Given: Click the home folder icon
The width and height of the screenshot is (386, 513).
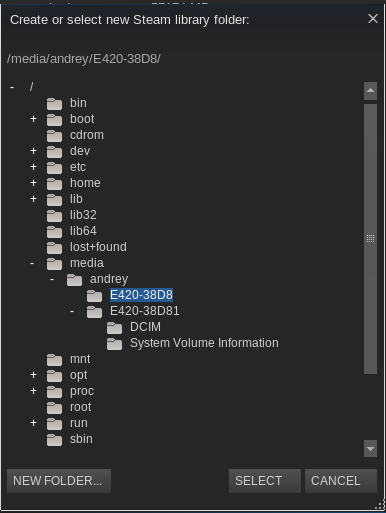Looking at the screenshot, I should click(x=54, y=184).
